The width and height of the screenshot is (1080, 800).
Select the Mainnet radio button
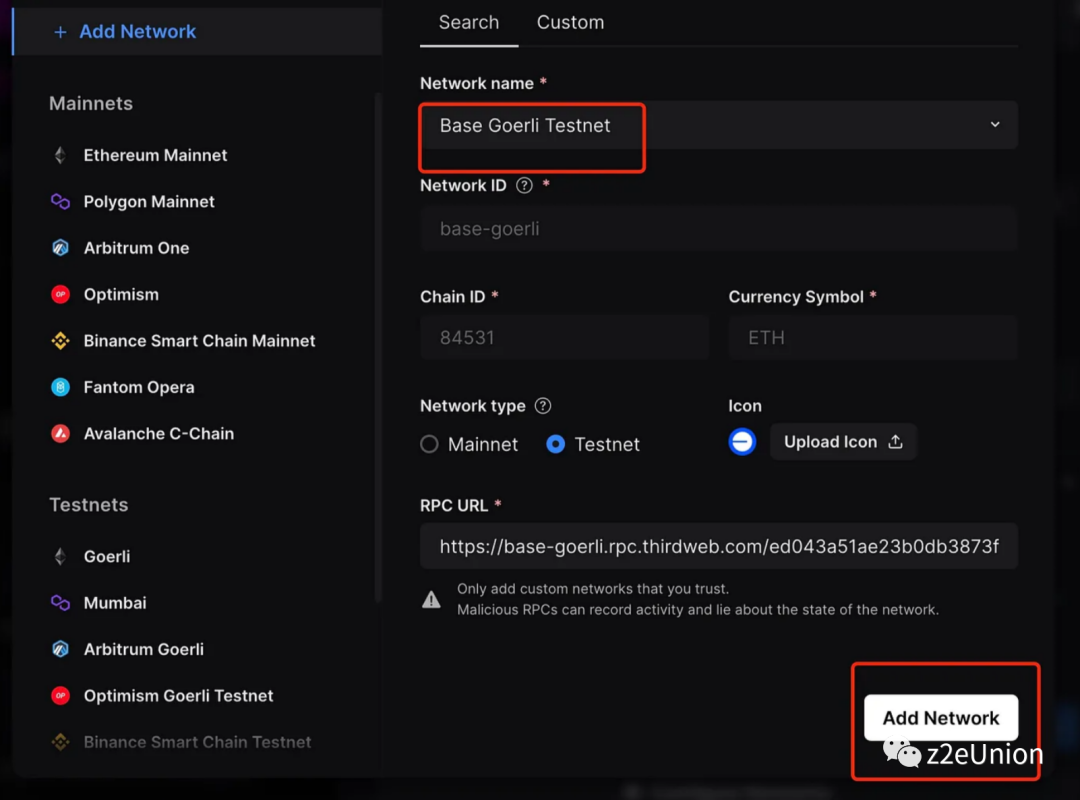(430, 444)
